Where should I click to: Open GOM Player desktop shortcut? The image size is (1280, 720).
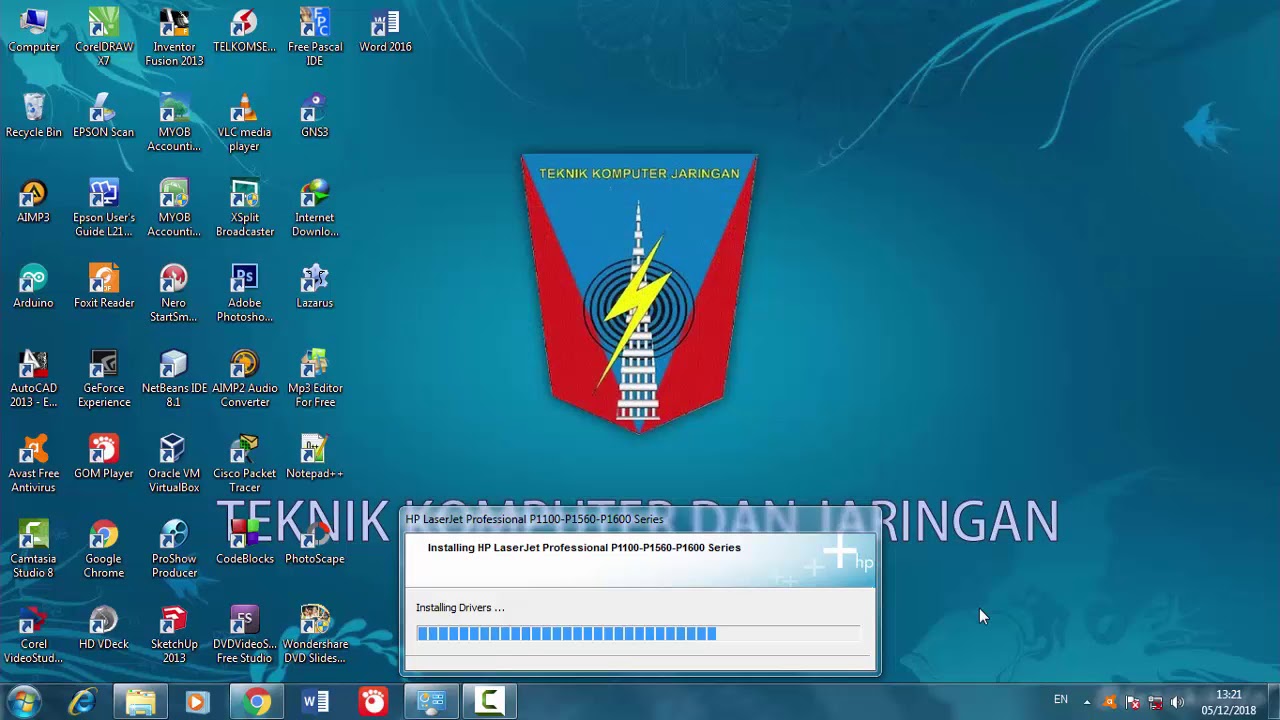tap(104, 457)
